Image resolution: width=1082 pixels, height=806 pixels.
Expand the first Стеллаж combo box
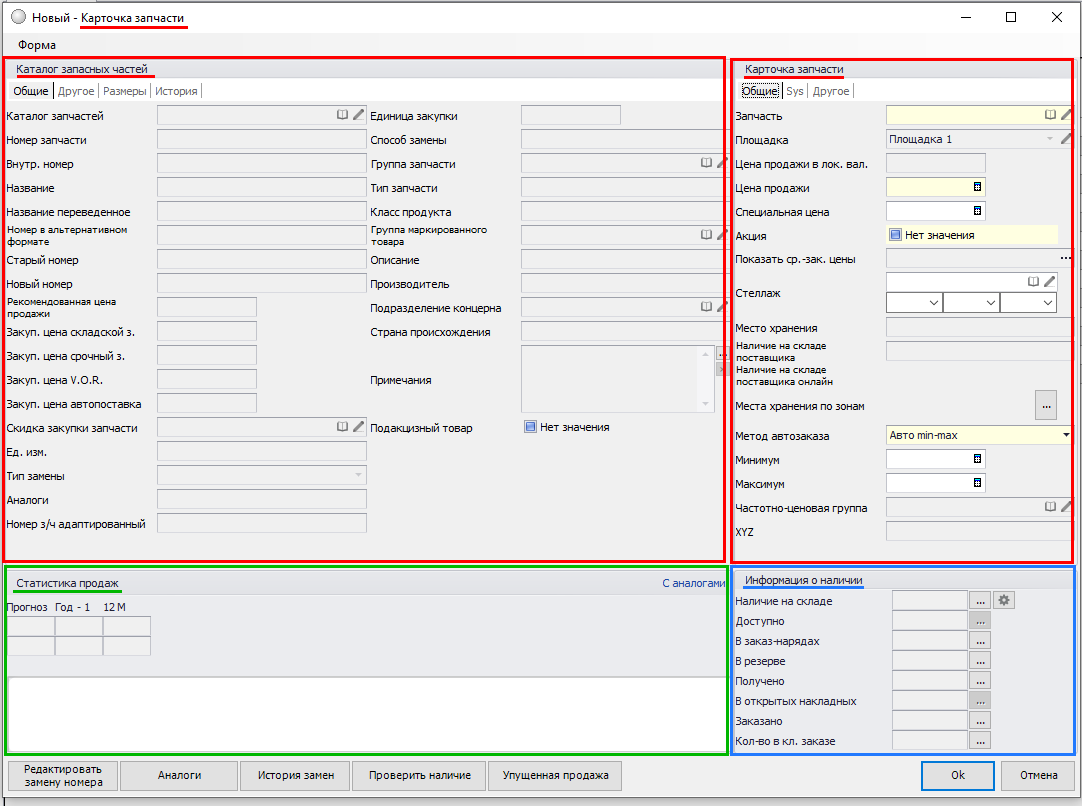[x=934, y=302]
